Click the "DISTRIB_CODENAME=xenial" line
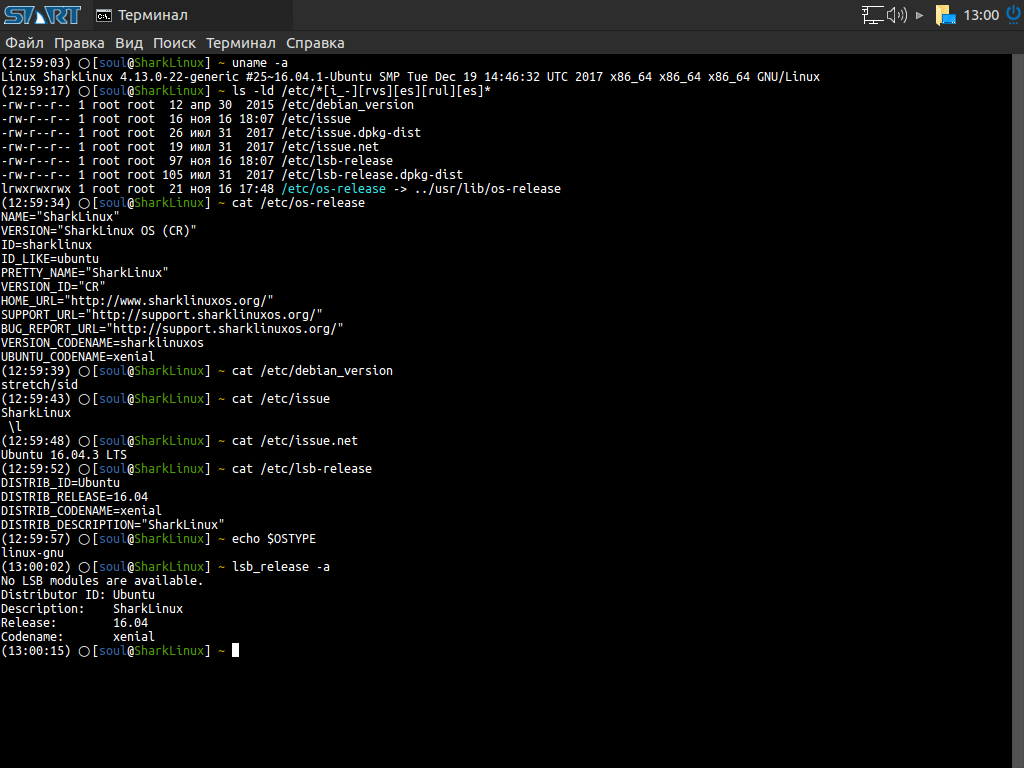This screenshot has width=1024, height=768. point(81,511)
